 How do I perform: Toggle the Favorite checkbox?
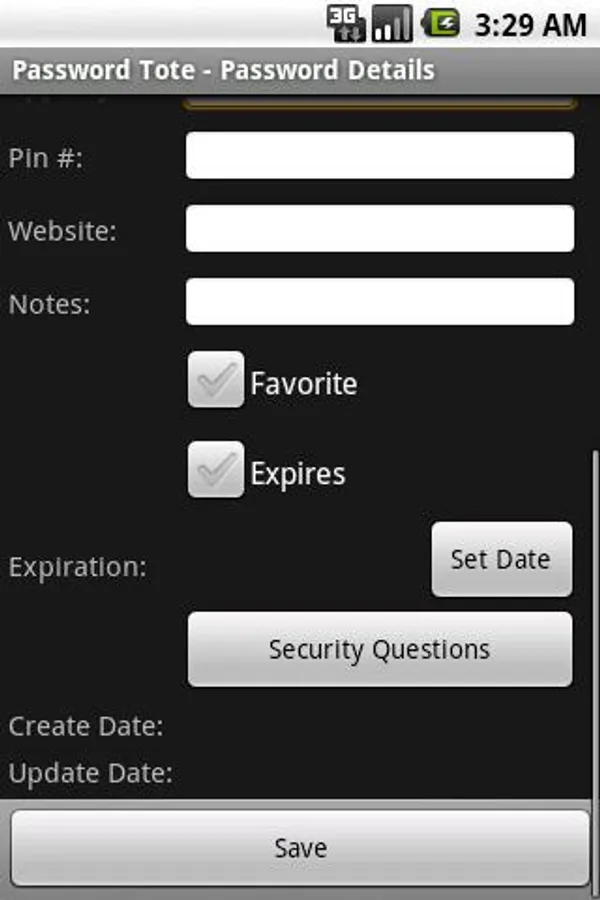(216, 380)
